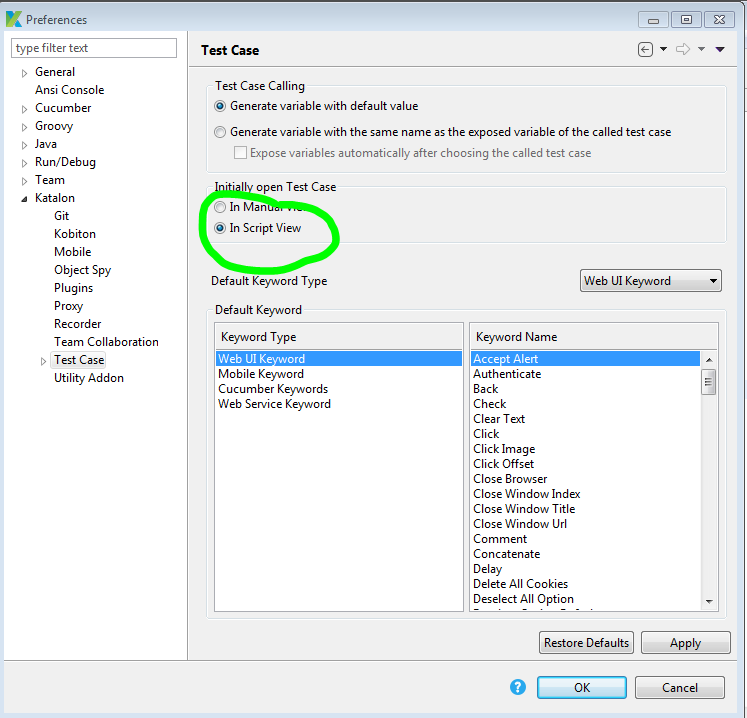This screenshot has width=747, height=718.
Task: Click the forward navigation arrow
Action: (683, 49)
